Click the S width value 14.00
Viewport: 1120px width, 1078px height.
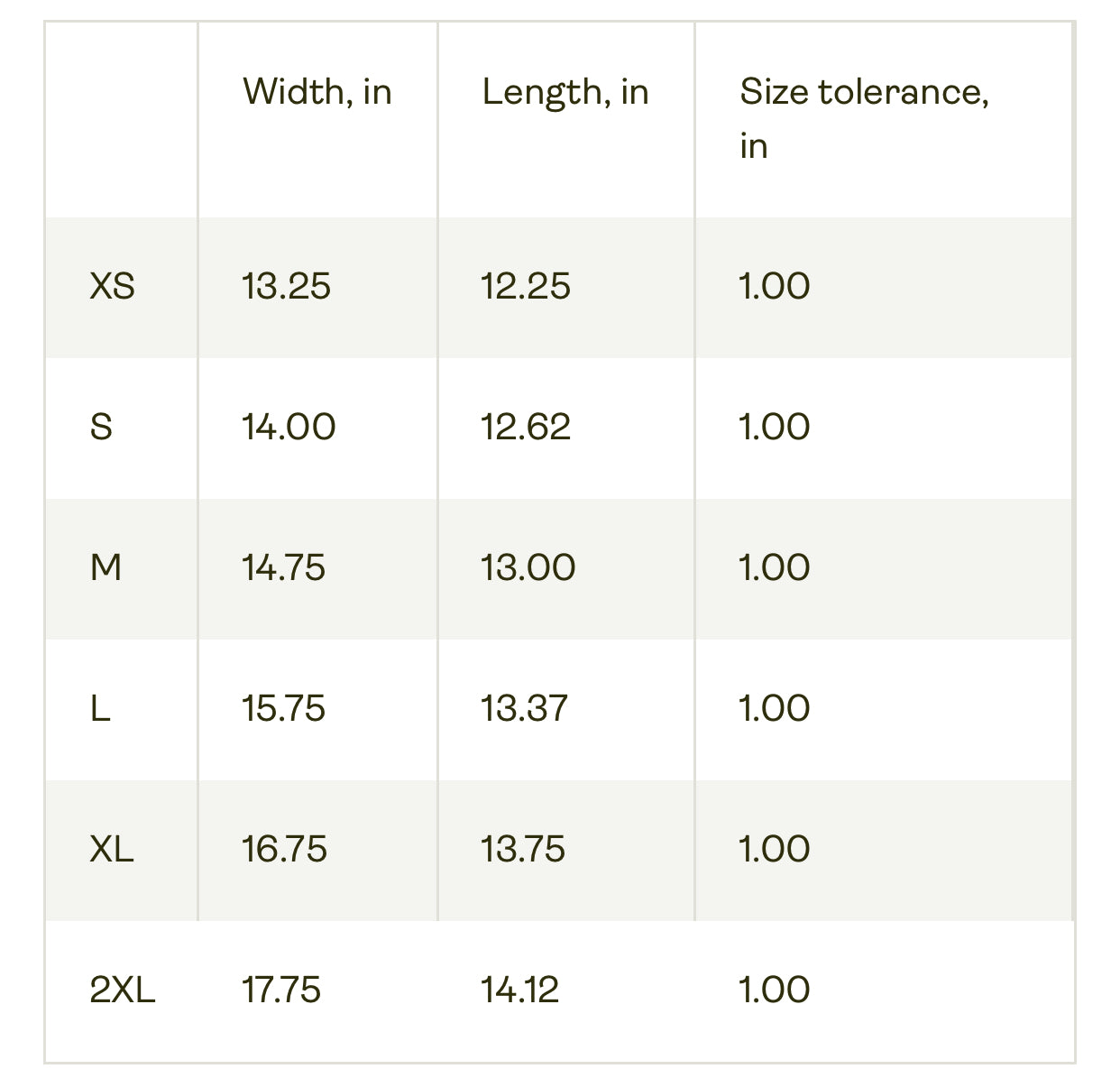coord(289,427)
